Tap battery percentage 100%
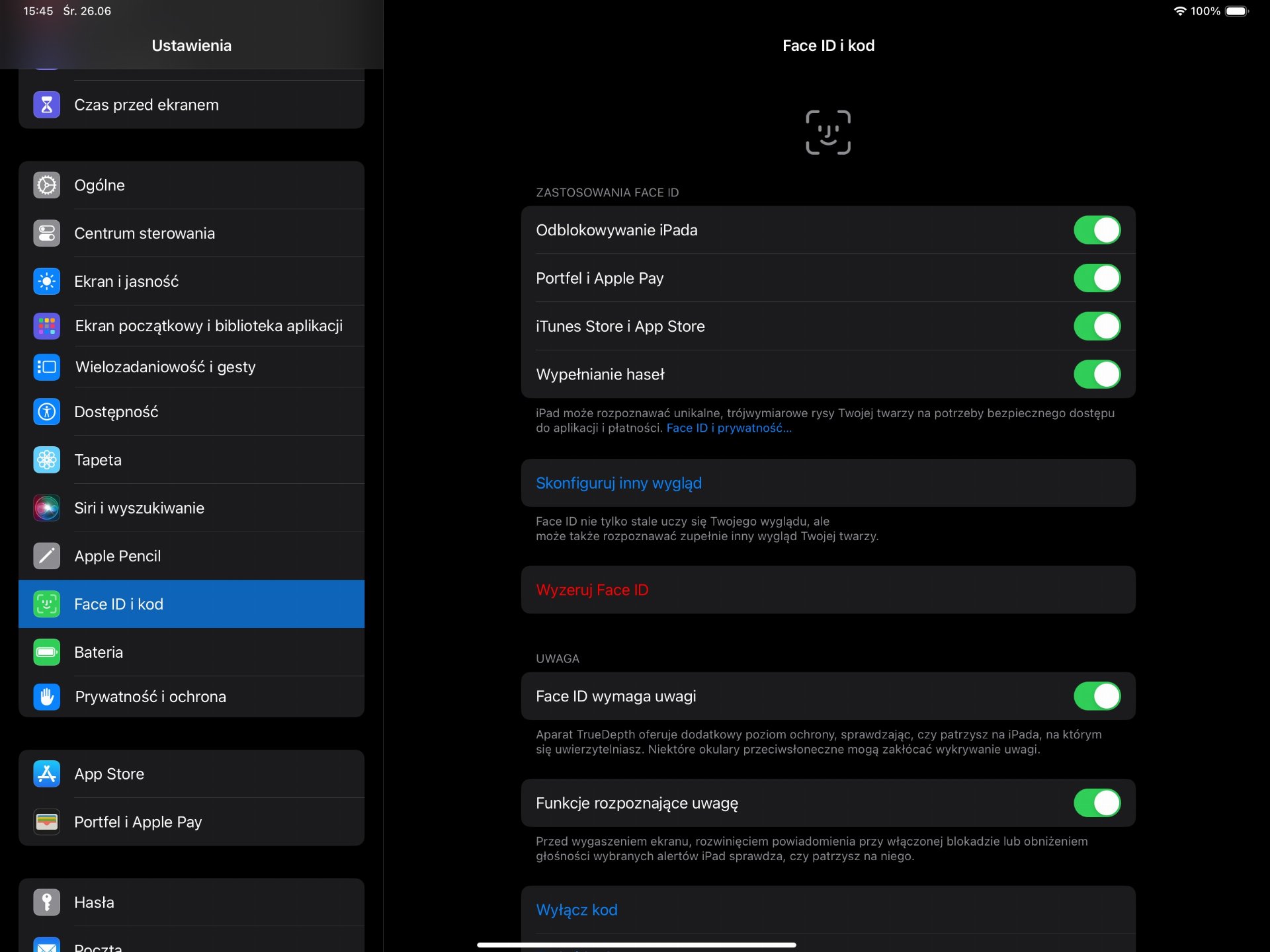The height and width of the screenshot is (952, 1270). tap(1205, 11)
